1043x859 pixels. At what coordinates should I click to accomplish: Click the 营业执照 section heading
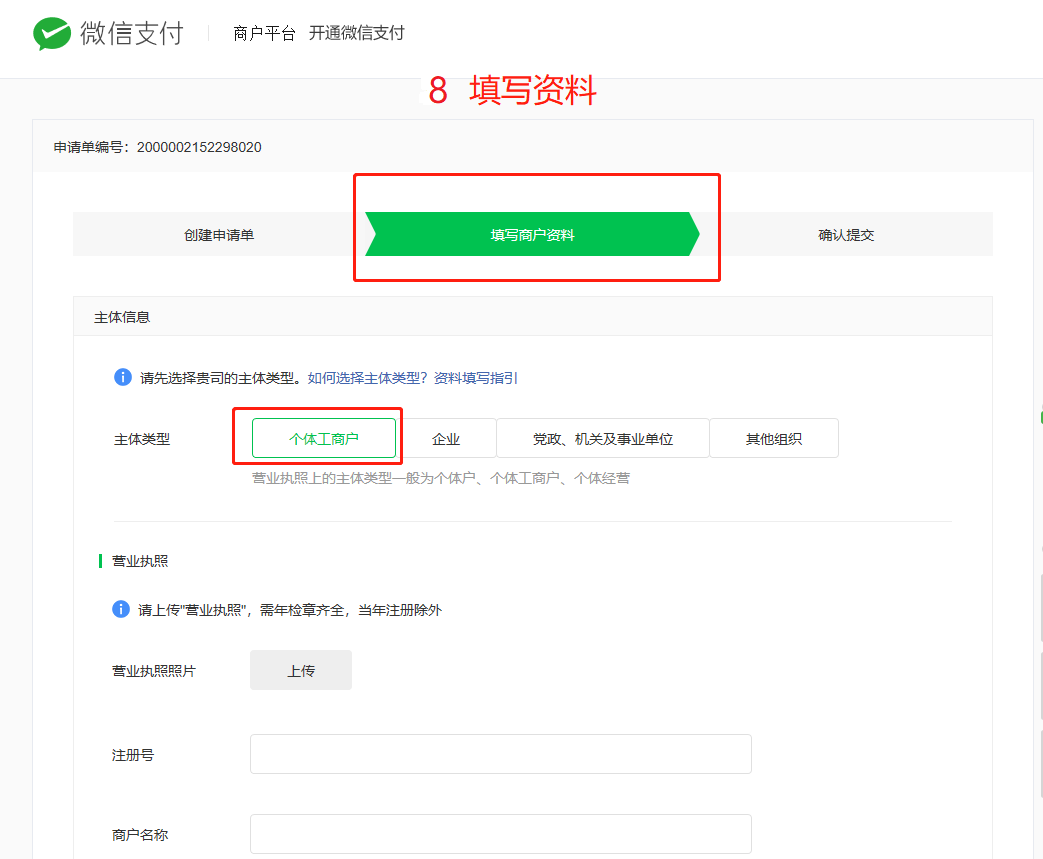[x=140, y=561]
